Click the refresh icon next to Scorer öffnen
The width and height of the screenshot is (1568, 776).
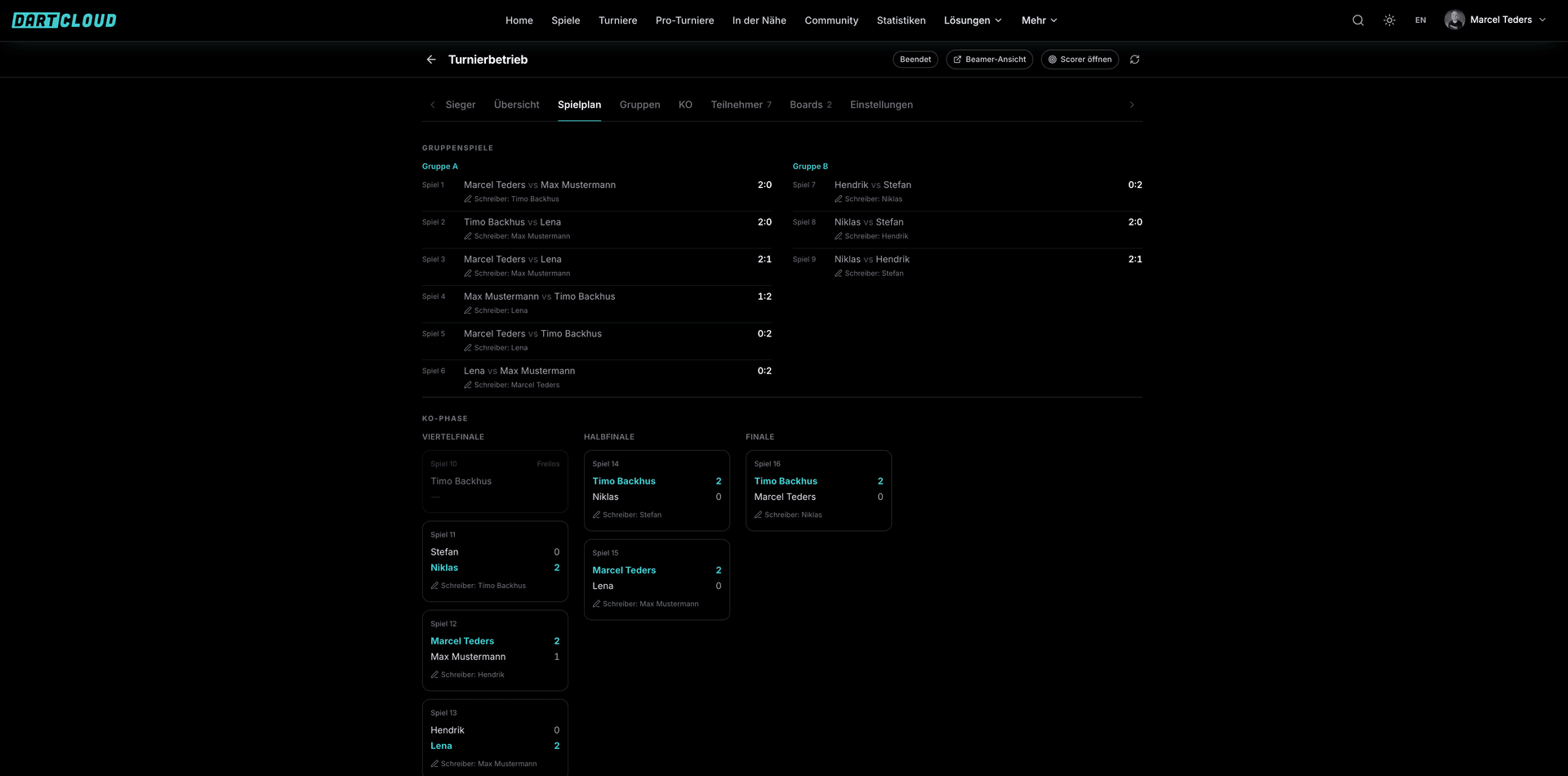pos(1134,60)
